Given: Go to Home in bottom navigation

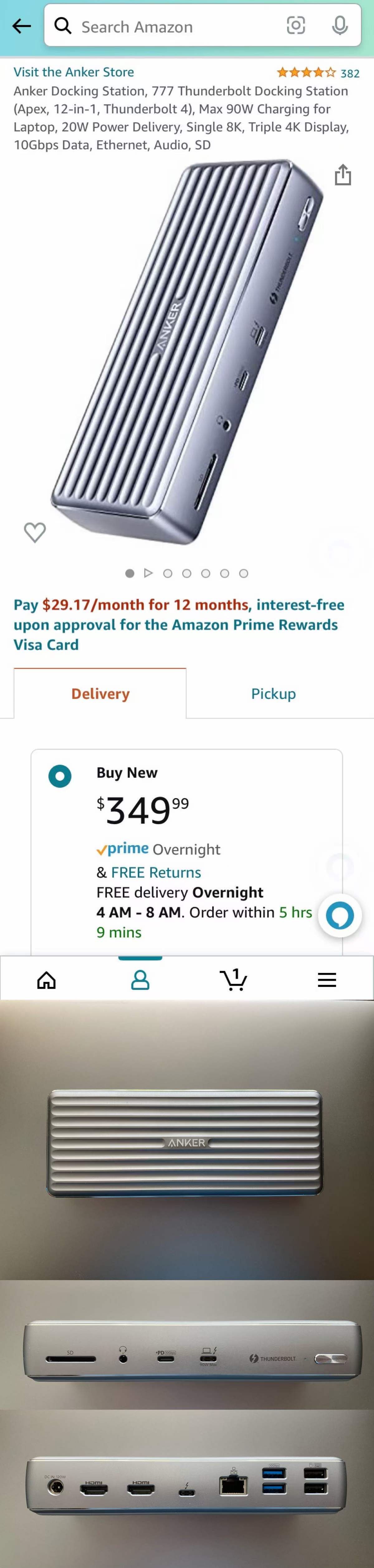Looking at the screenshot, I should (47, 979).
